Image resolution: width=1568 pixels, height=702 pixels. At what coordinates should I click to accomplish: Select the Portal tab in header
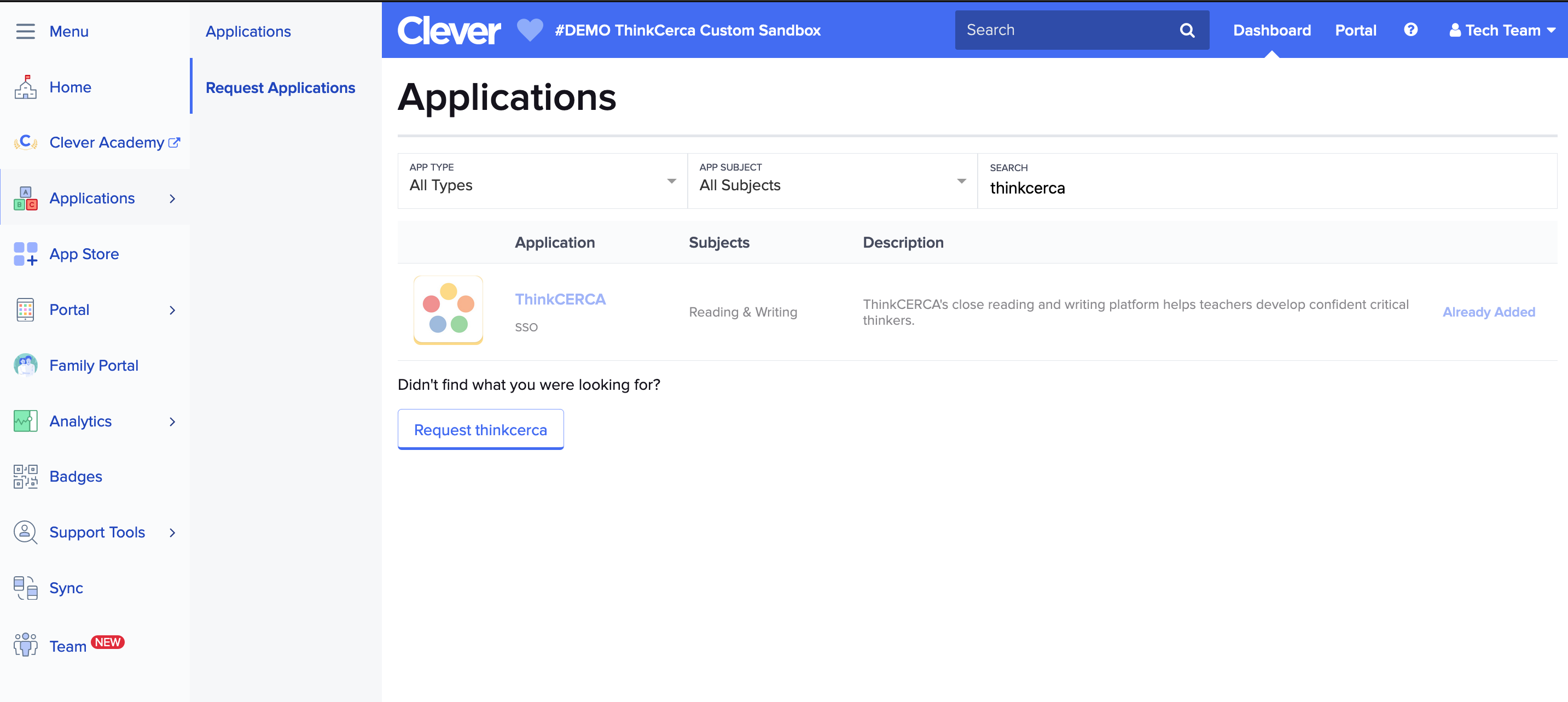click(x=1355, y=31)
